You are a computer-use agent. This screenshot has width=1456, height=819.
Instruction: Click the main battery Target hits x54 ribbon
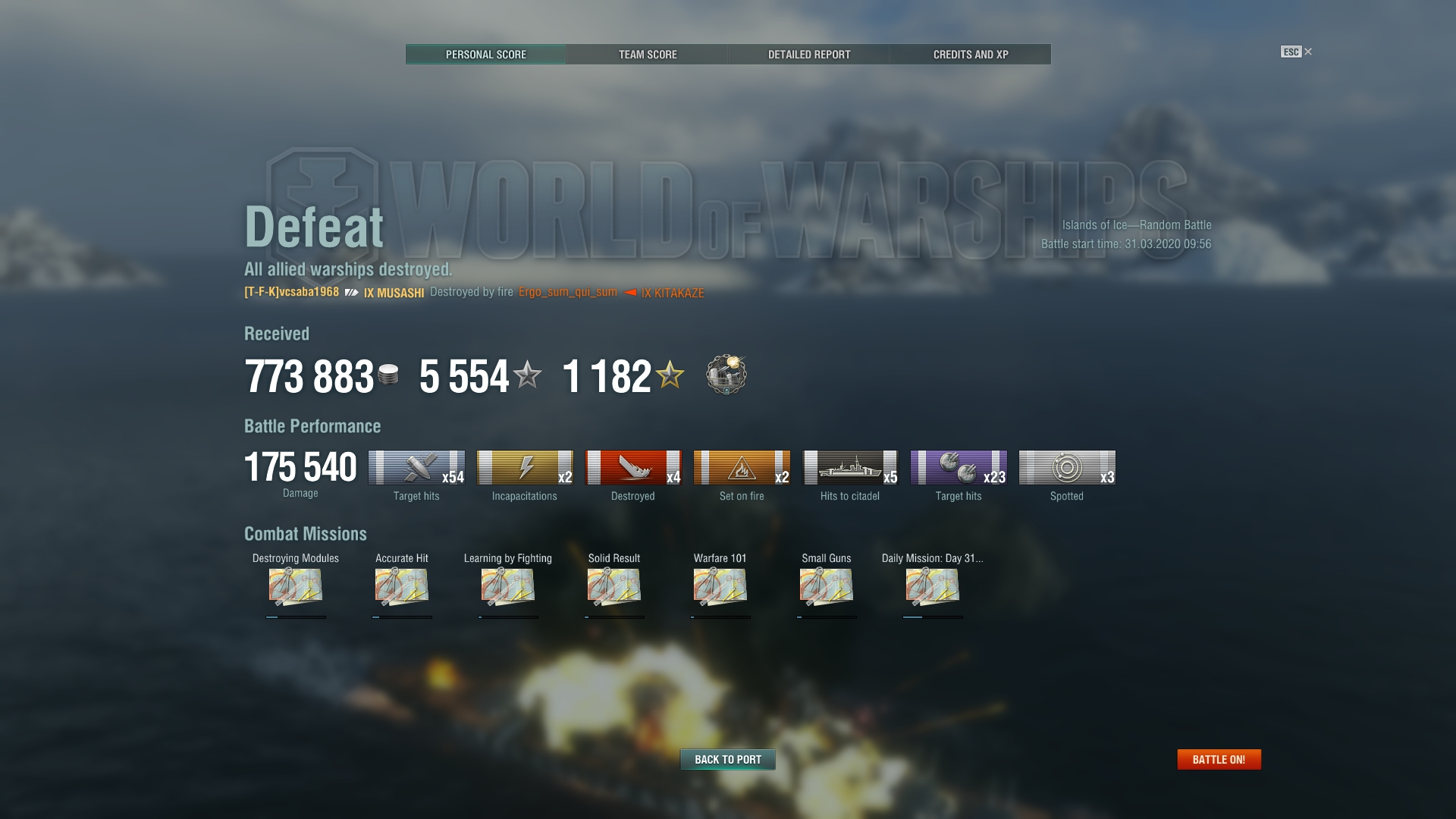pos(416,468)
